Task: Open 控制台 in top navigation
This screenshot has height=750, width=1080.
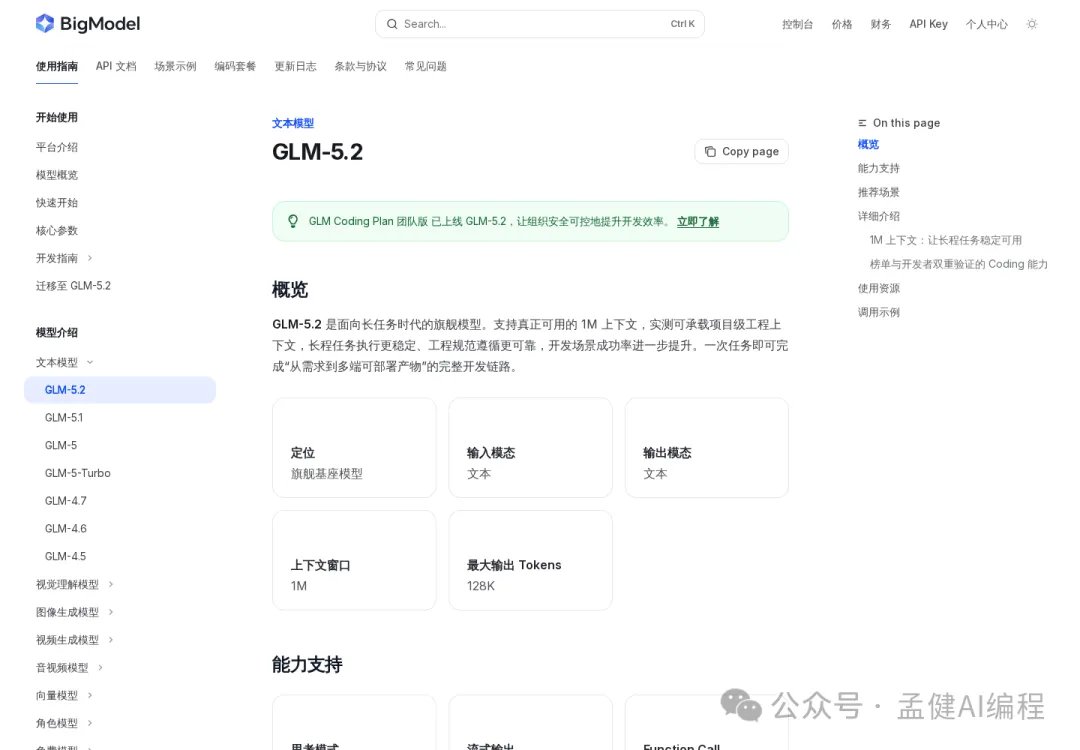Action: coord(797,24)
